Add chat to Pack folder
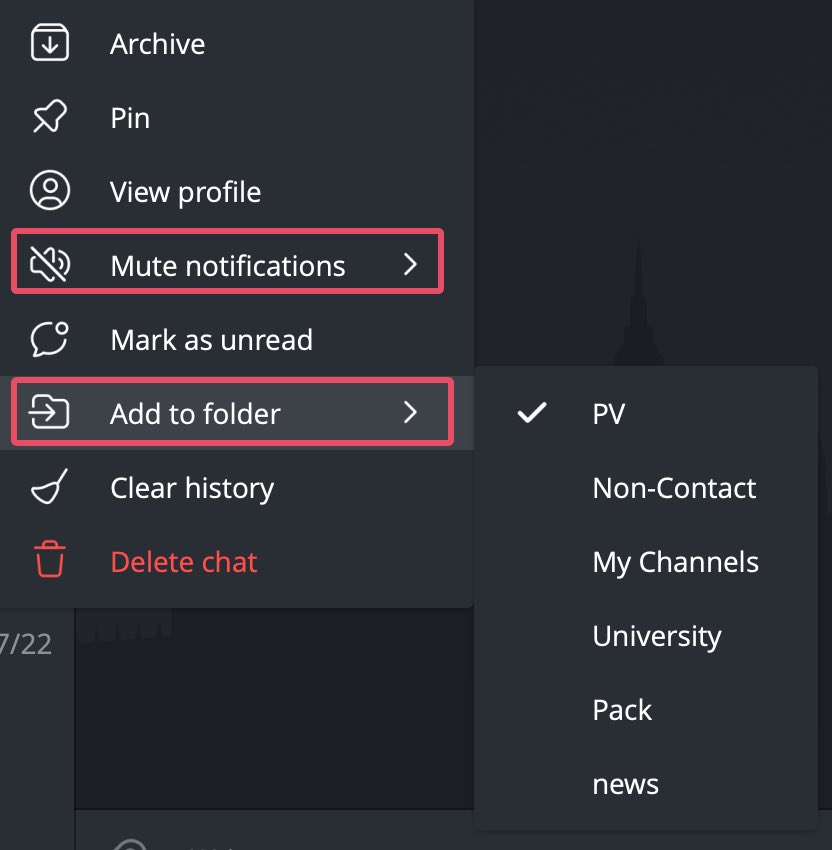 click(646, 710)
